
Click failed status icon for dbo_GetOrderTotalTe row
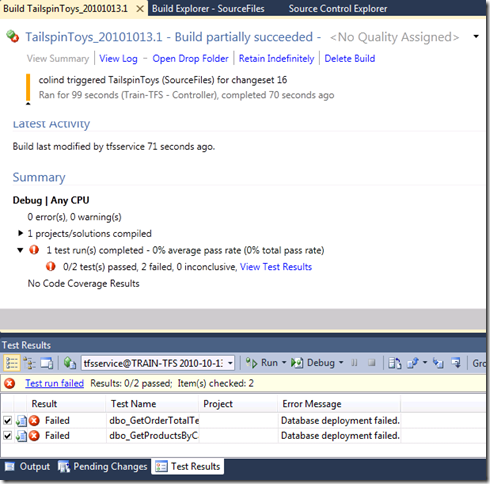tap(34, 421)
